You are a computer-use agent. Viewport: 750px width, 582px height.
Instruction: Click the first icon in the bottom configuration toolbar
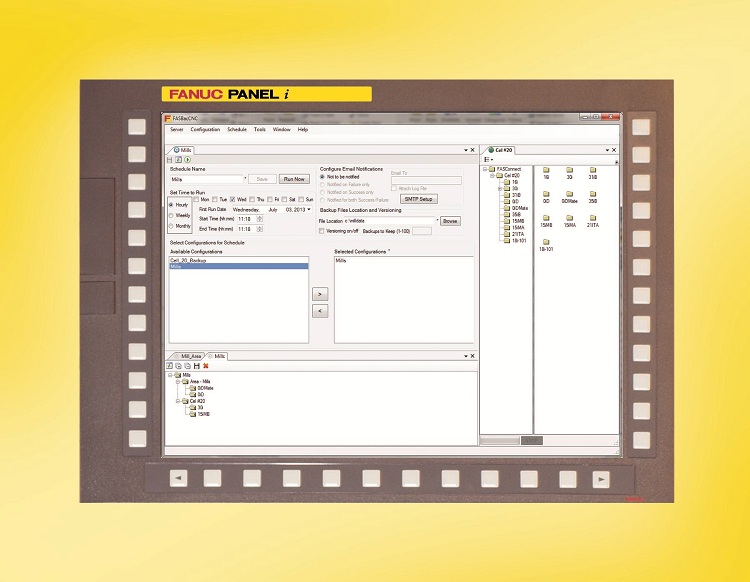(169, 366)
